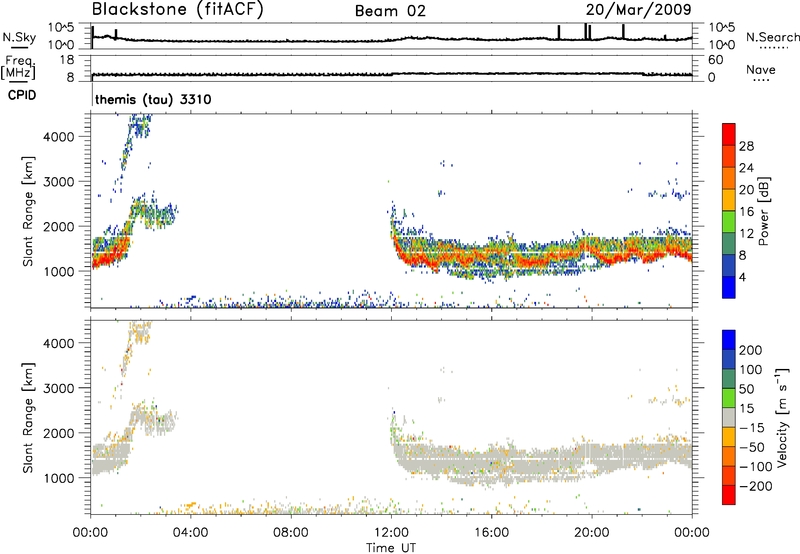The height and width of the screenshot is (554, 800).
Task: Click the 'Slant Range [km]' label of power panel
Action: coord(28,211)
